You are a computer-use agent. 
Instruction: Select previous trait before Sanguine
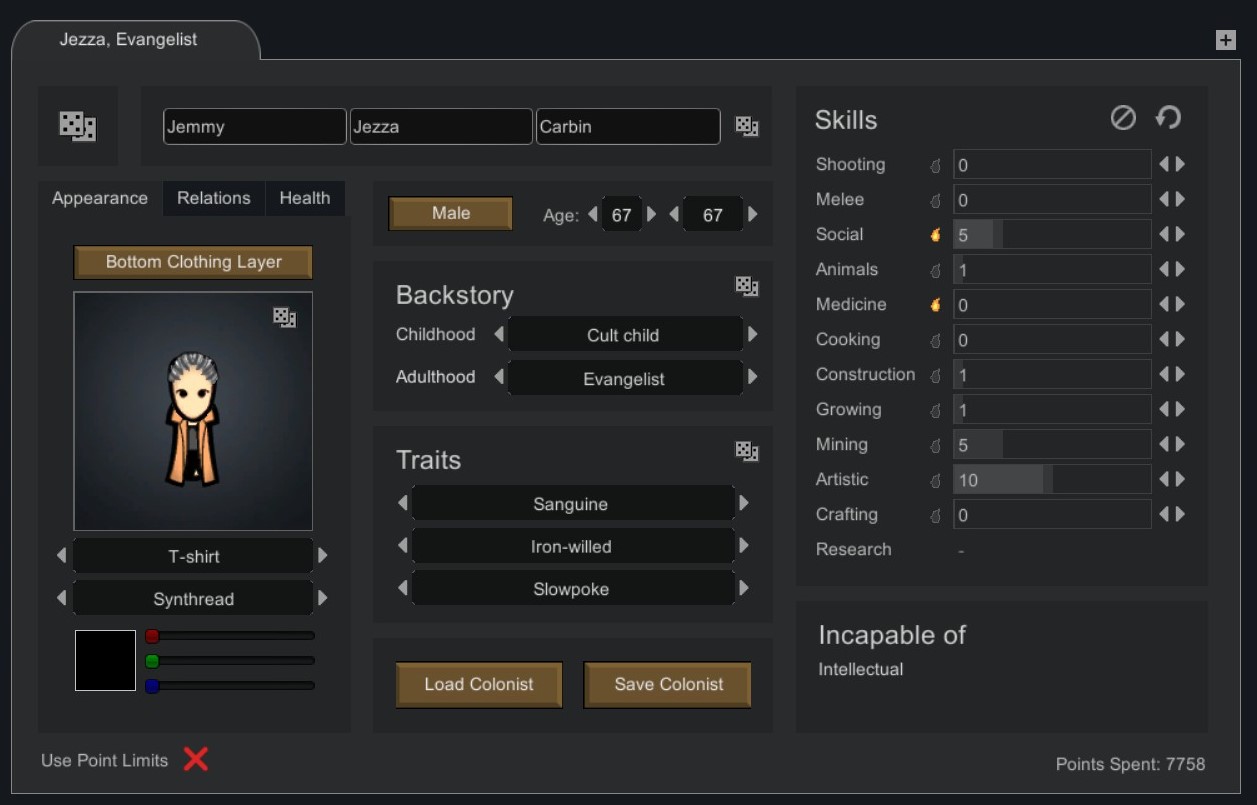403,503
